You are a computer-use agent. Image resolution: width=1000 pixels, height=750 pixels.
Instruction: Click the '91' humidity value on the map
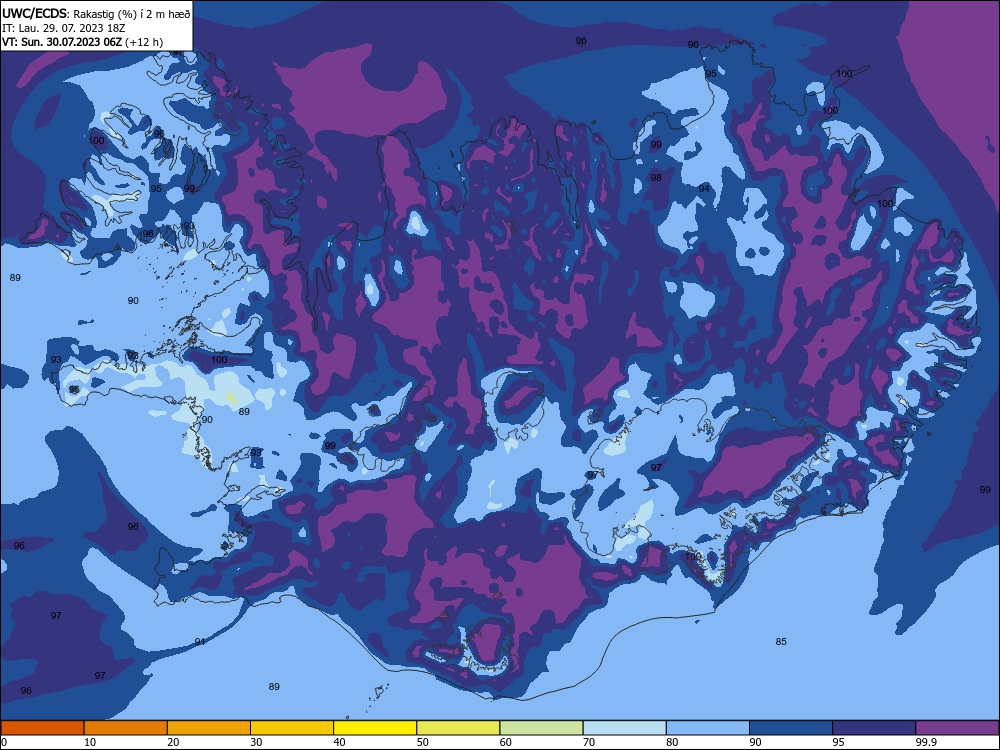pyautogui.click(x=200, y=642)
